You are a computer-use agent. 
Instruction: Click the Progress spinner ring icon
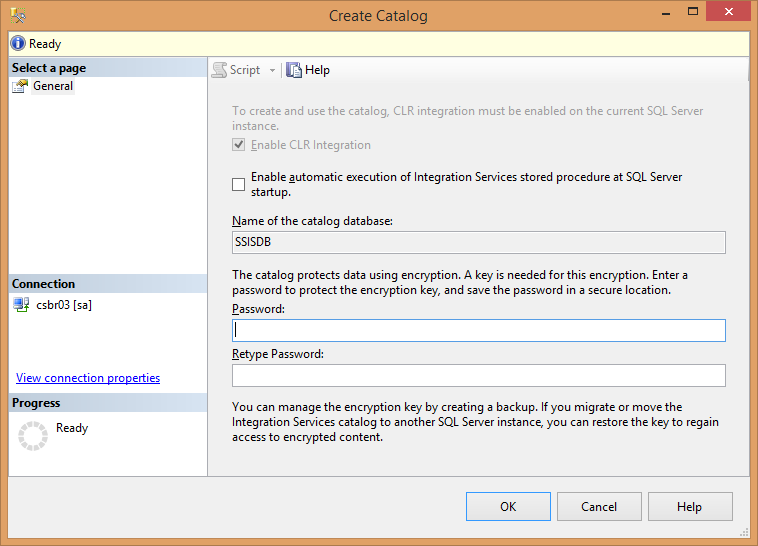33,436
